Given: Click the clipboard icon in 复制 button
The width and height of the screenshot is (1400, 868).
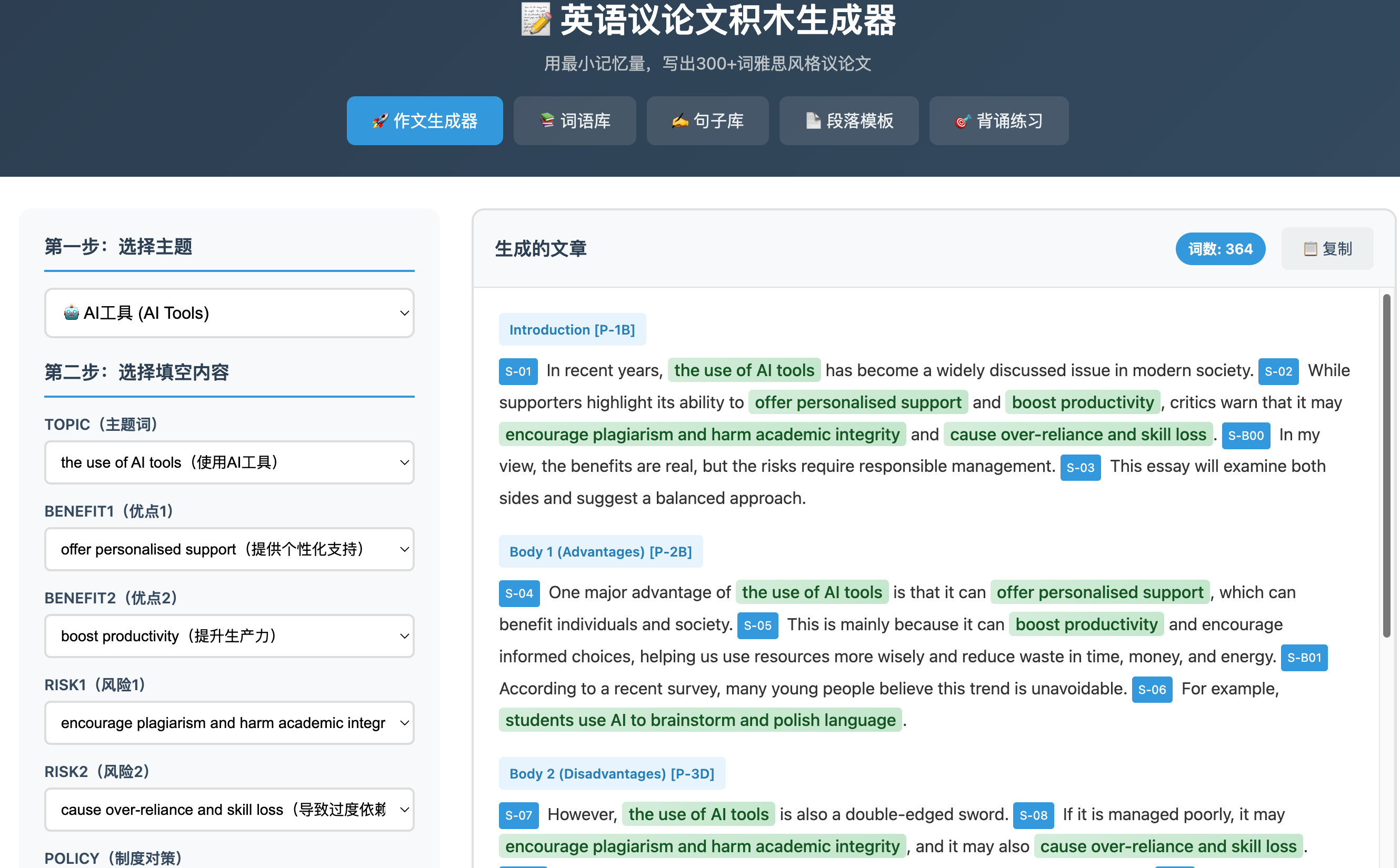Looking at the screenshot, I should pos(1310,249).
